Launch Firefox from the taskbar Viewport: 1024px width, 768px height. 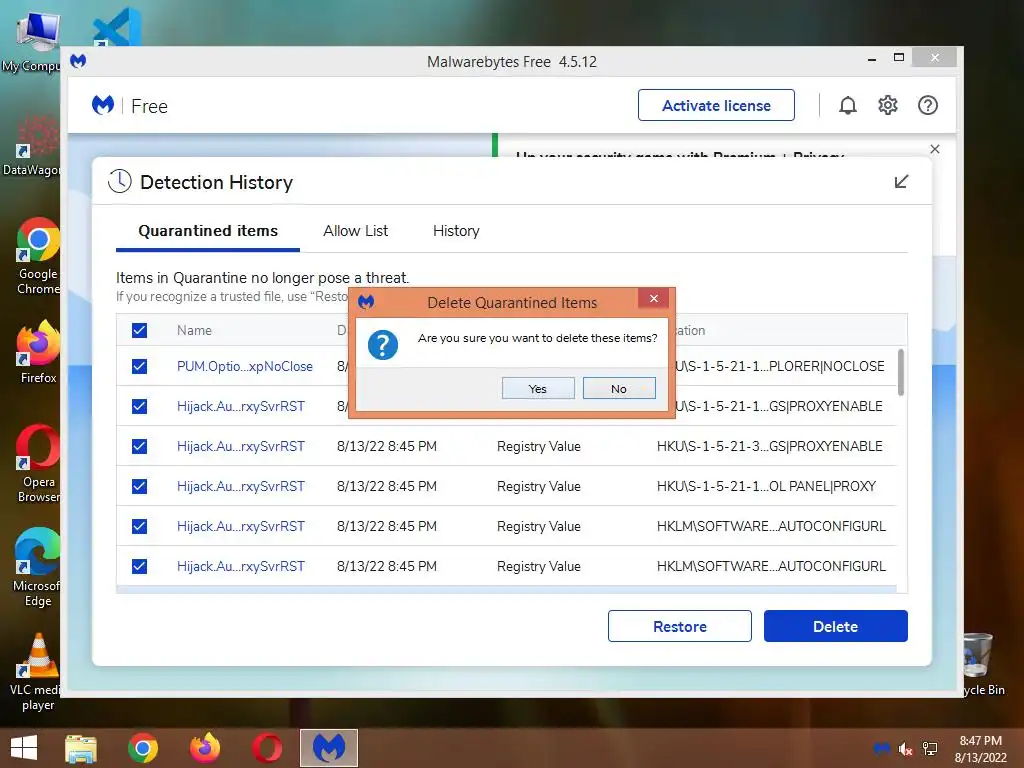[x=205, y=748]
